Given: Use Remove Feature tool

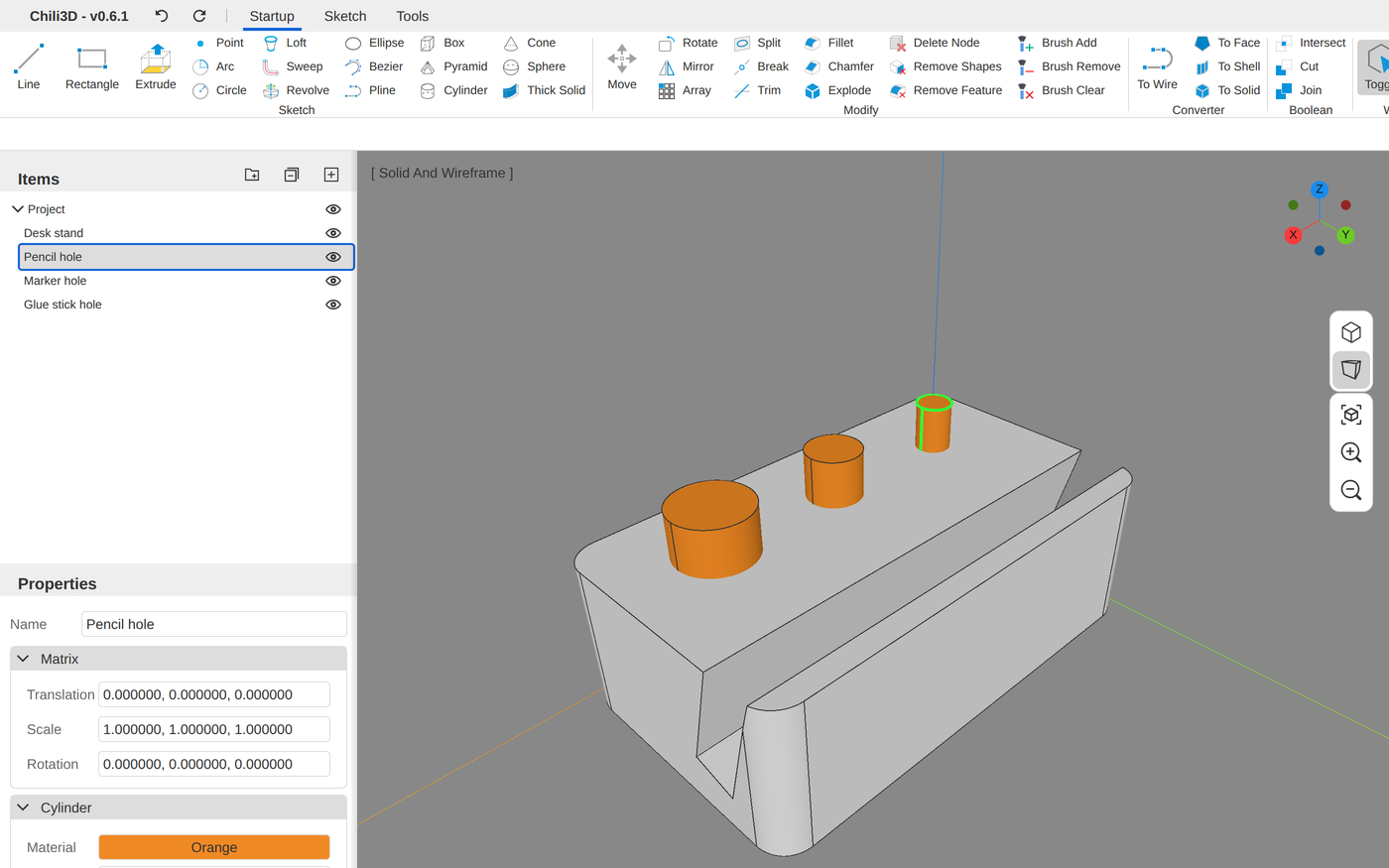Looking at the screenshot, I should tap(946, 90).
